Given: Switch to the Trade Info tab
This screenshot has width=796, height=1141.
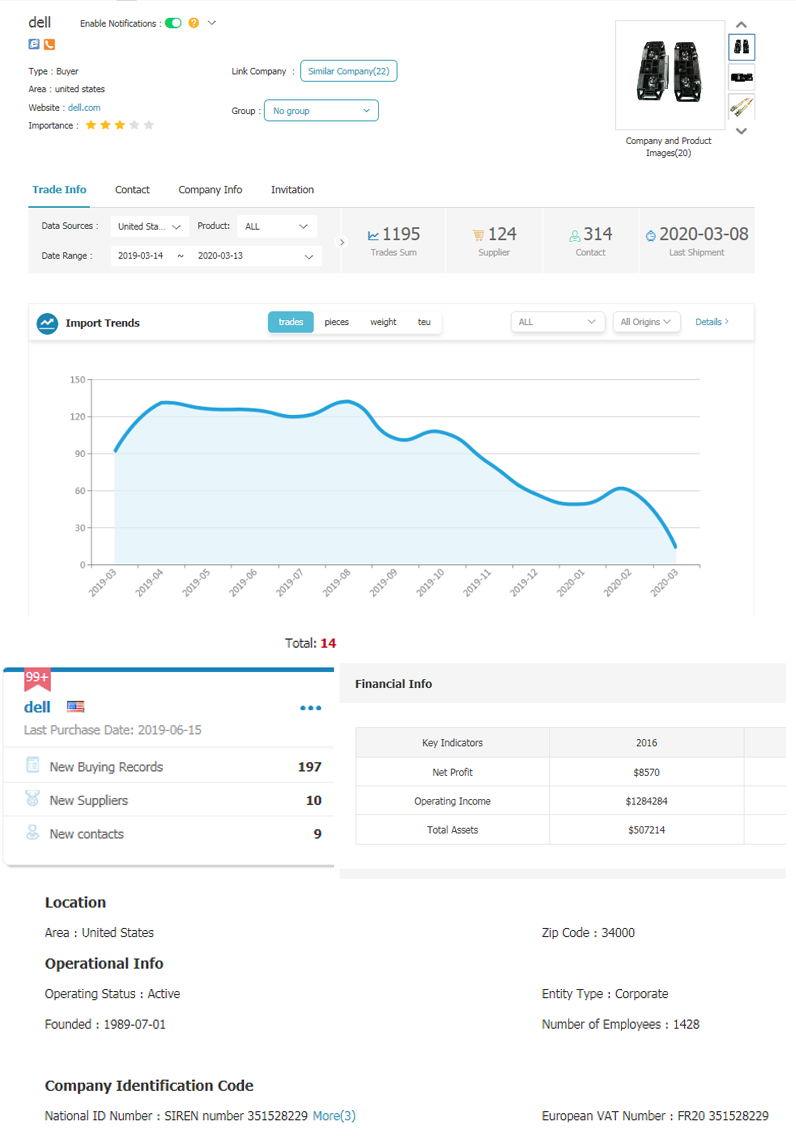Looking at the screenshot, I should (59, 190).
